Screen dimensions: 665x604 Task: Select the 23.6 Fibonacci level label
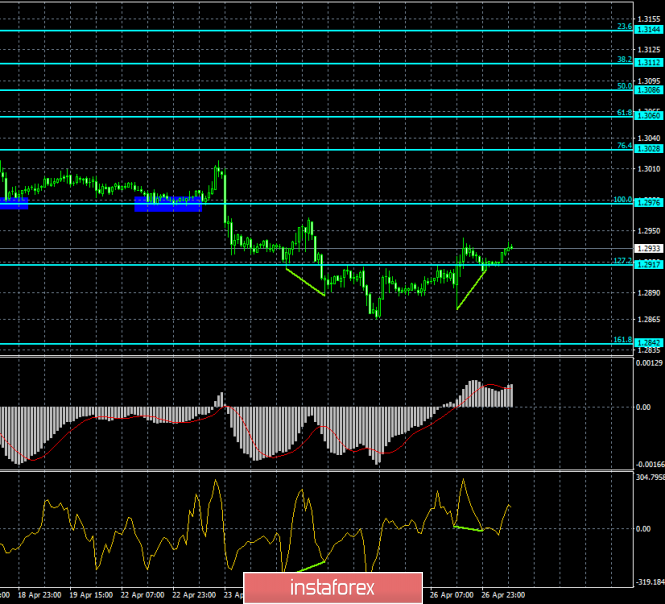click(624, 27)
